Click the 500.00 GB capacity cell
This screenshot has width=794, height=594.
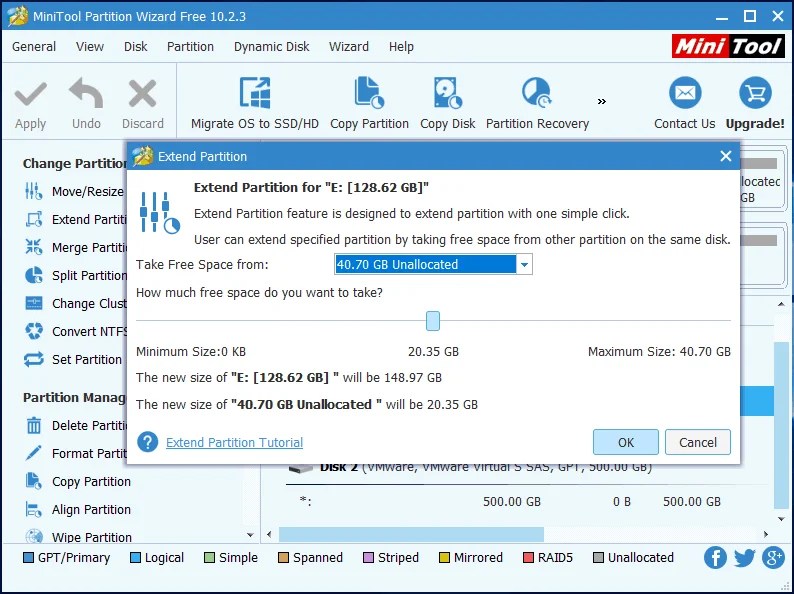click(511, 502)
